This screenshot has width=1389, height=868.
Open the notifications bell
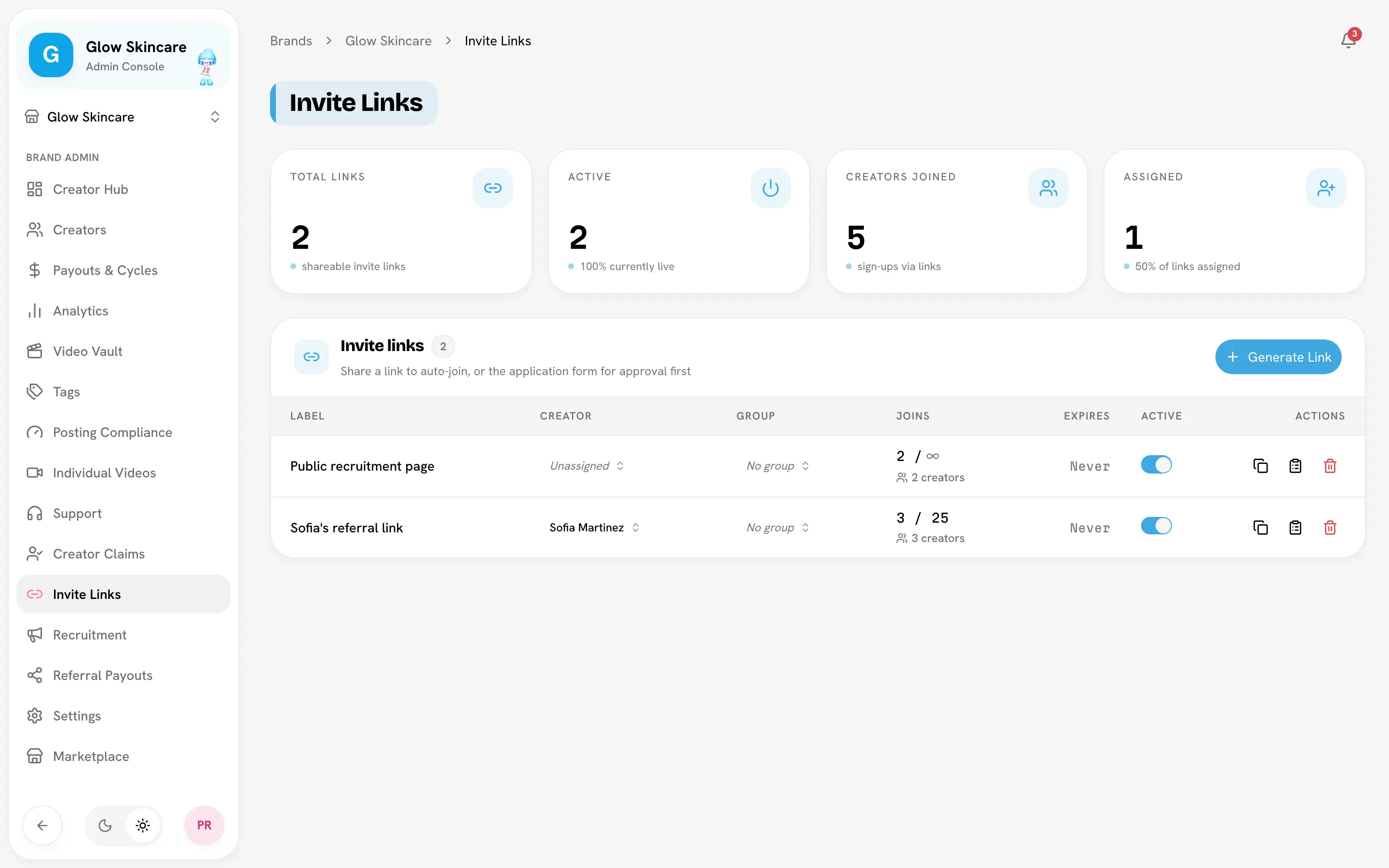(1348, 40)
